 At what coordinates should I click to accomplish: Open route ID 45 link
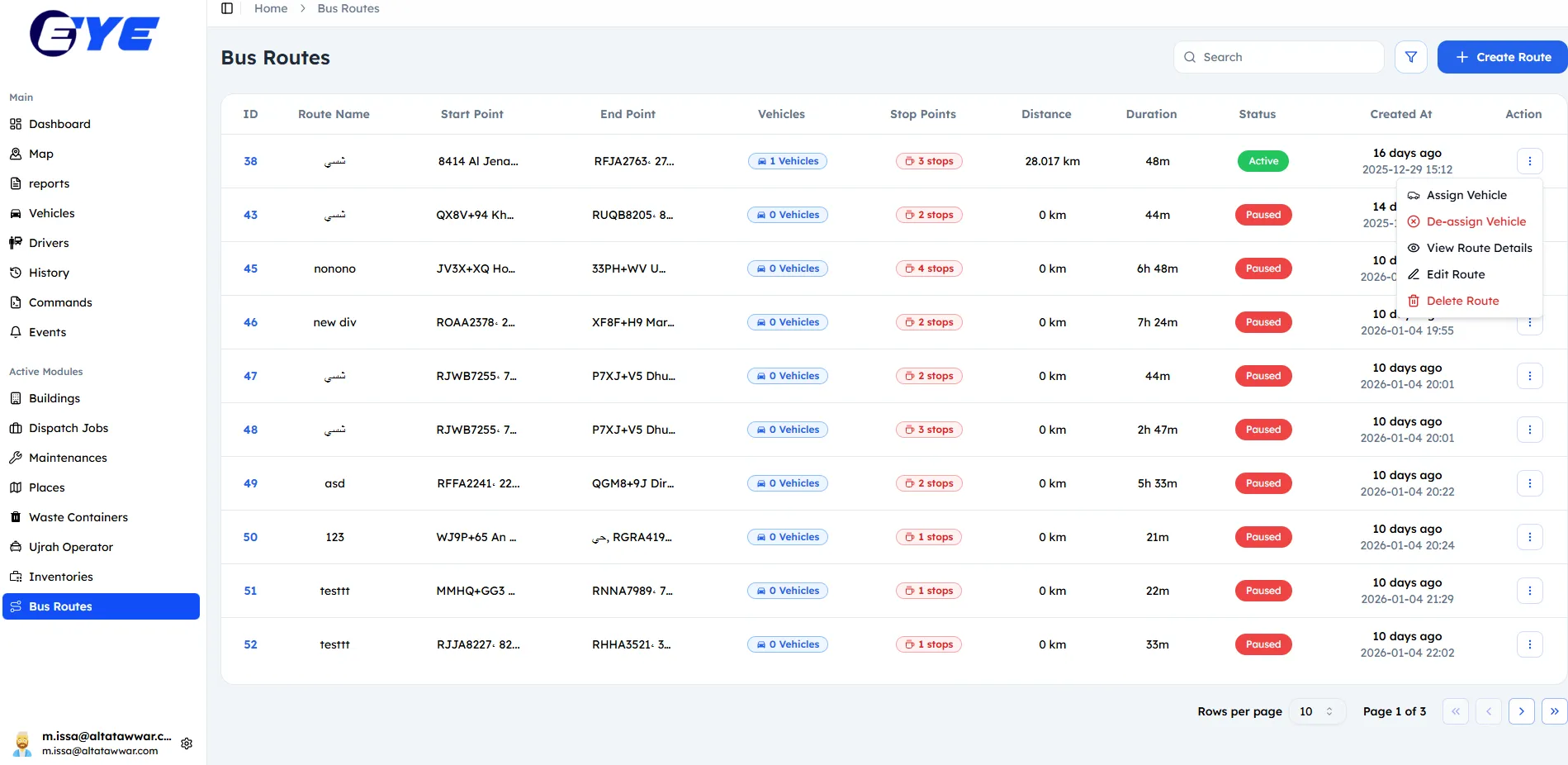tap(250, 268)
